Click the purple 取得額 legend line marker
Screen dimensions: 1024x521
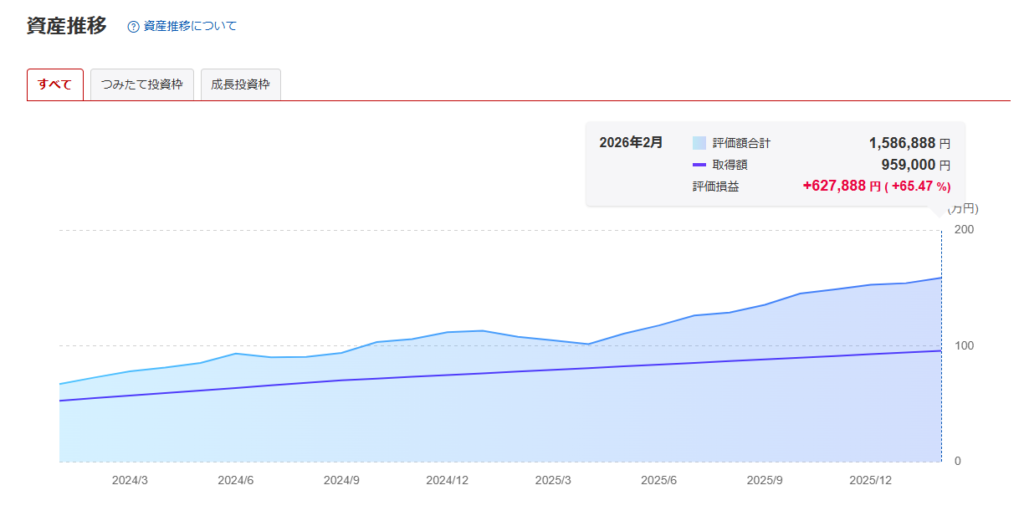click(x=699, y=165)
